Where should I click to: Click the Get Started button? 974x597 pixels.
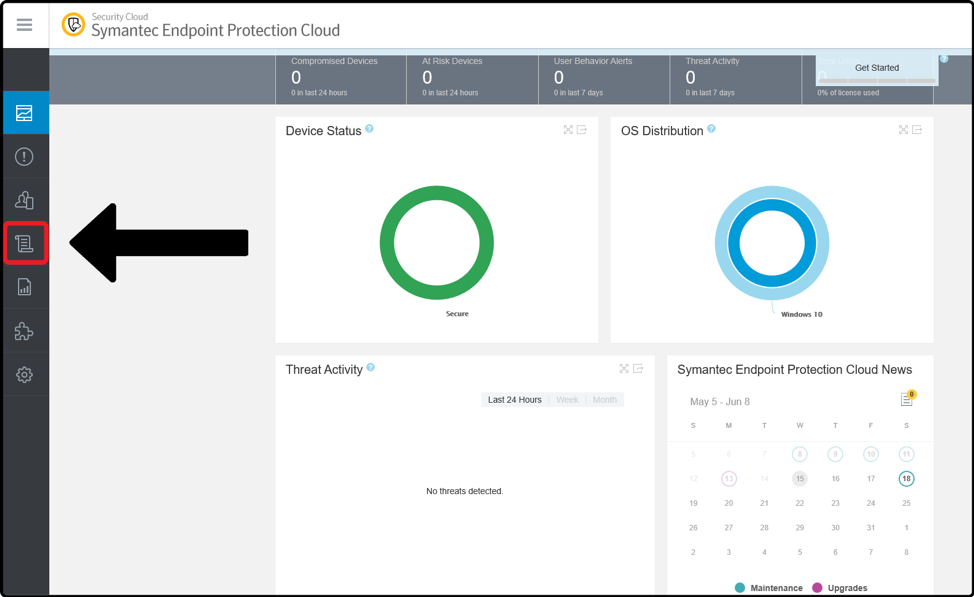click(876, 68)
